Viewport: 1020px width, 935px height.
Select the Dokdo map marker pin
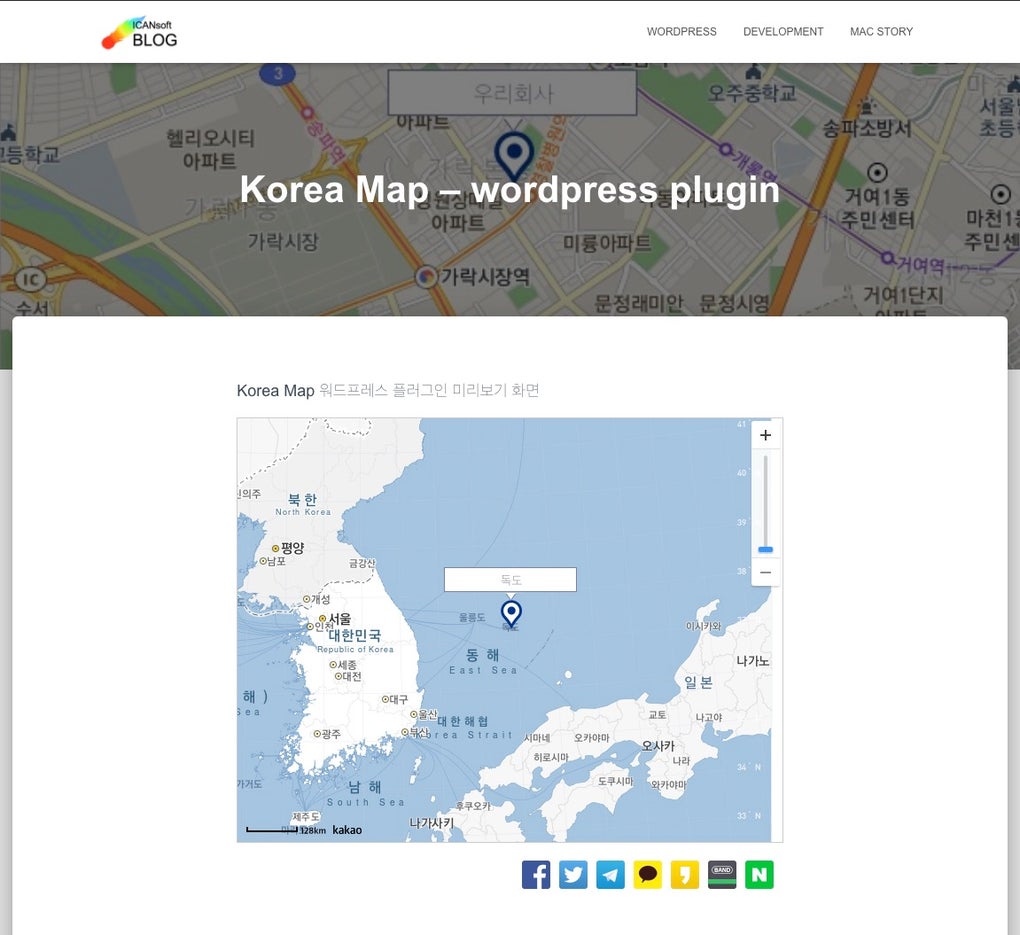pos(511,613)
